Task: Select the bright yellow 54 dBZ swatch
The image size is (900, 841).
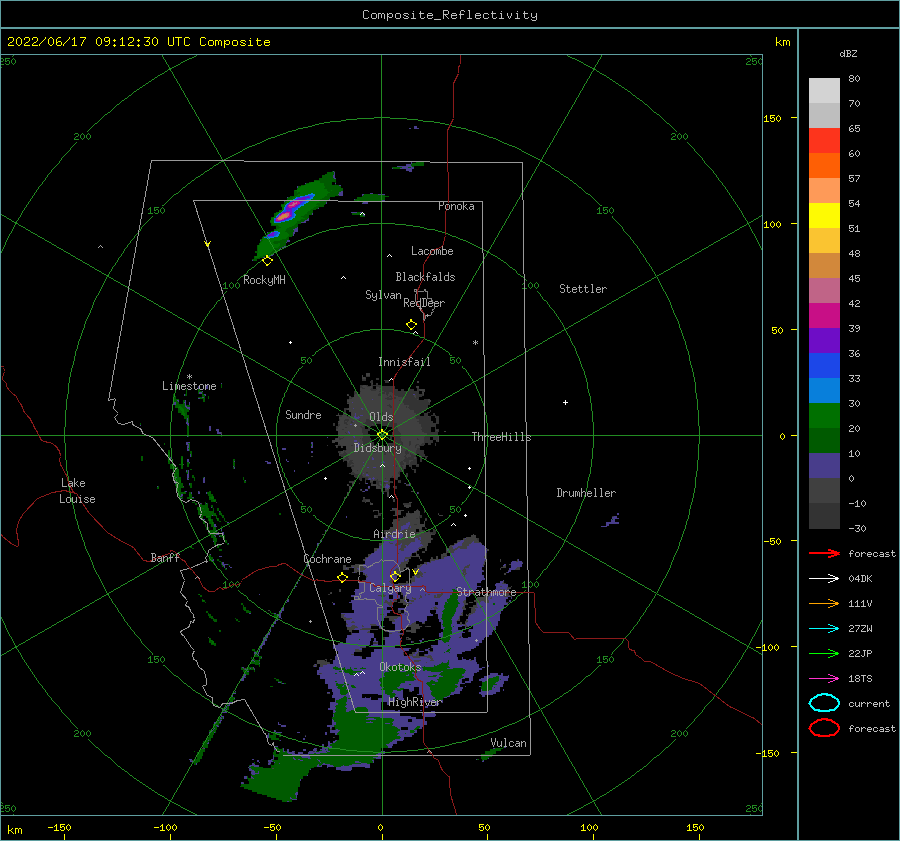Action: 824,215
